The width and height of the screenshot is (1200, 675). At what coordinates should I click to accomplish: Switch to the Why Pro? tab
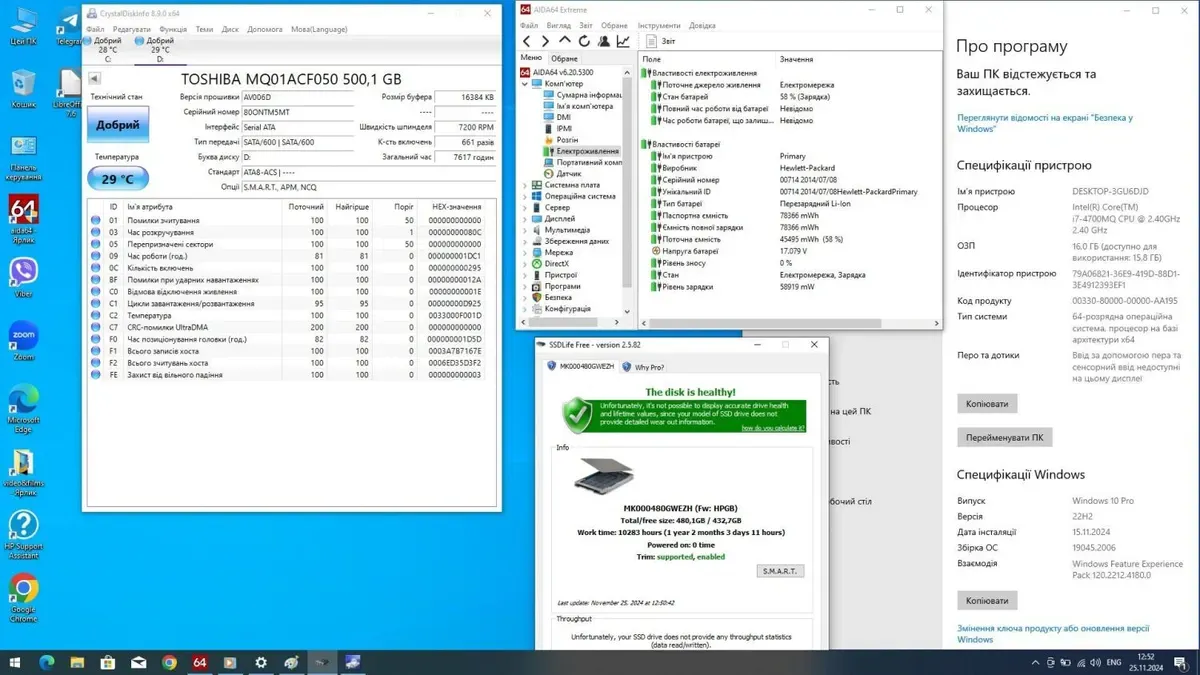click(x=644, y=367)
